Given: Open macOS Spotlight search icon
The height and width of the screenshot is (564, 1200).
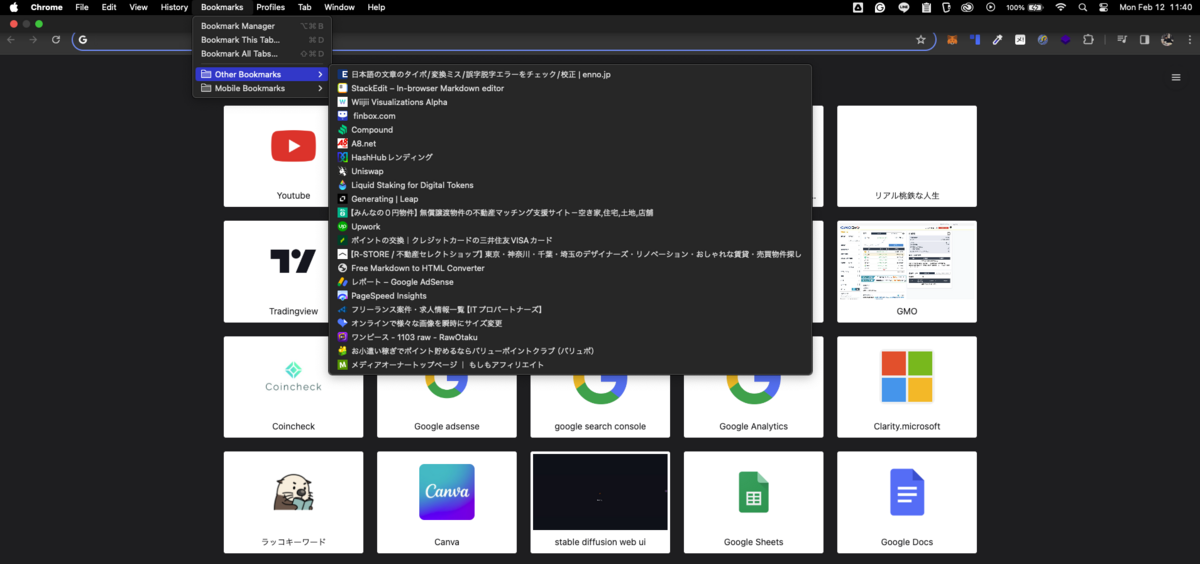Looking at the screenshot, I should click(1083, 7).
